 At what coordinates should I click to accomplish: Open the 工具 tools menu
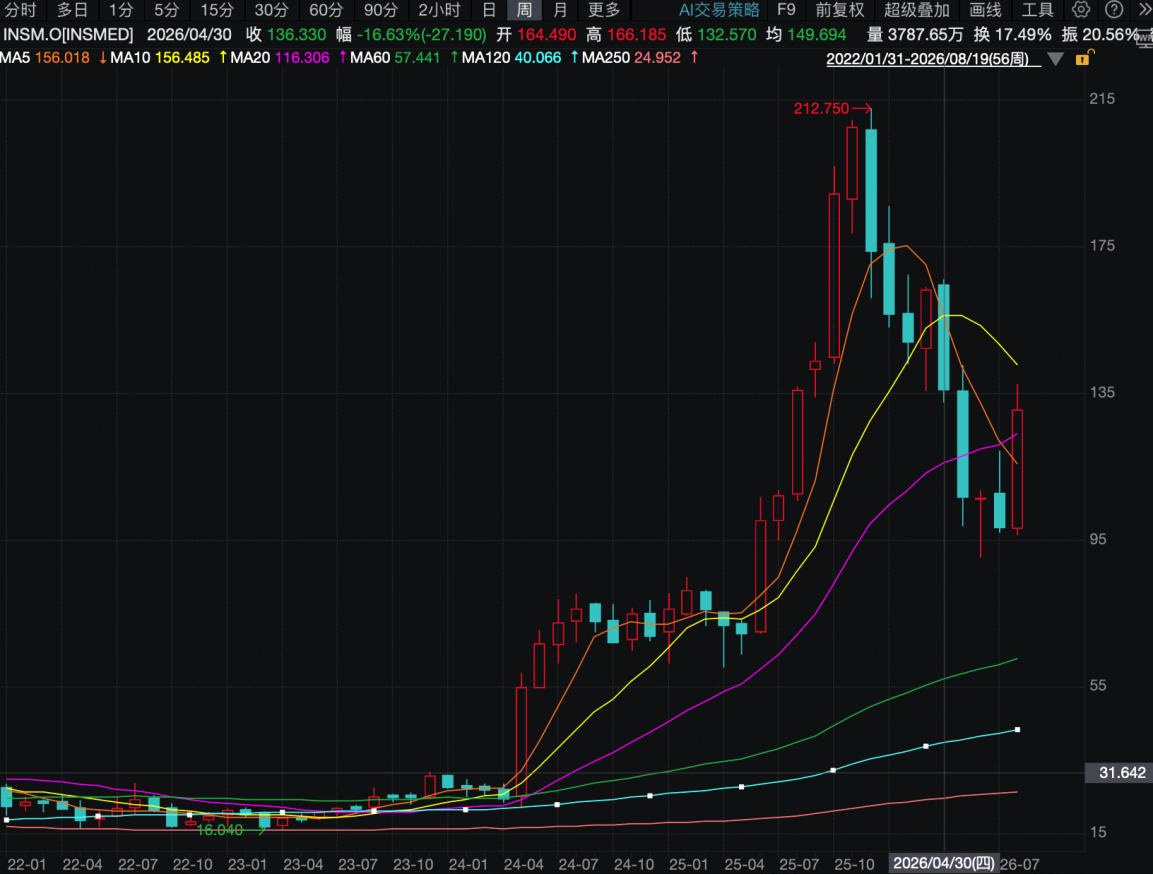tap(1038, 10)
